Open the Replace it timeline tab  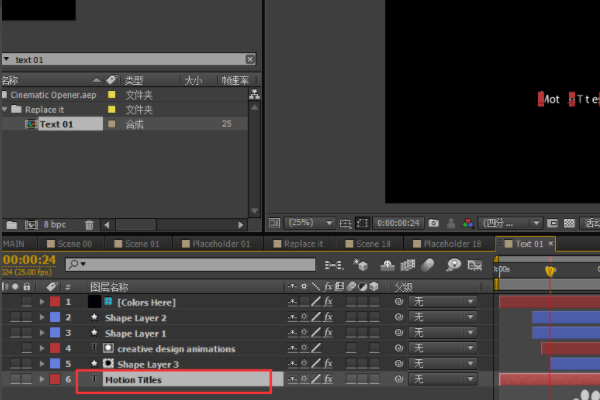298,244
